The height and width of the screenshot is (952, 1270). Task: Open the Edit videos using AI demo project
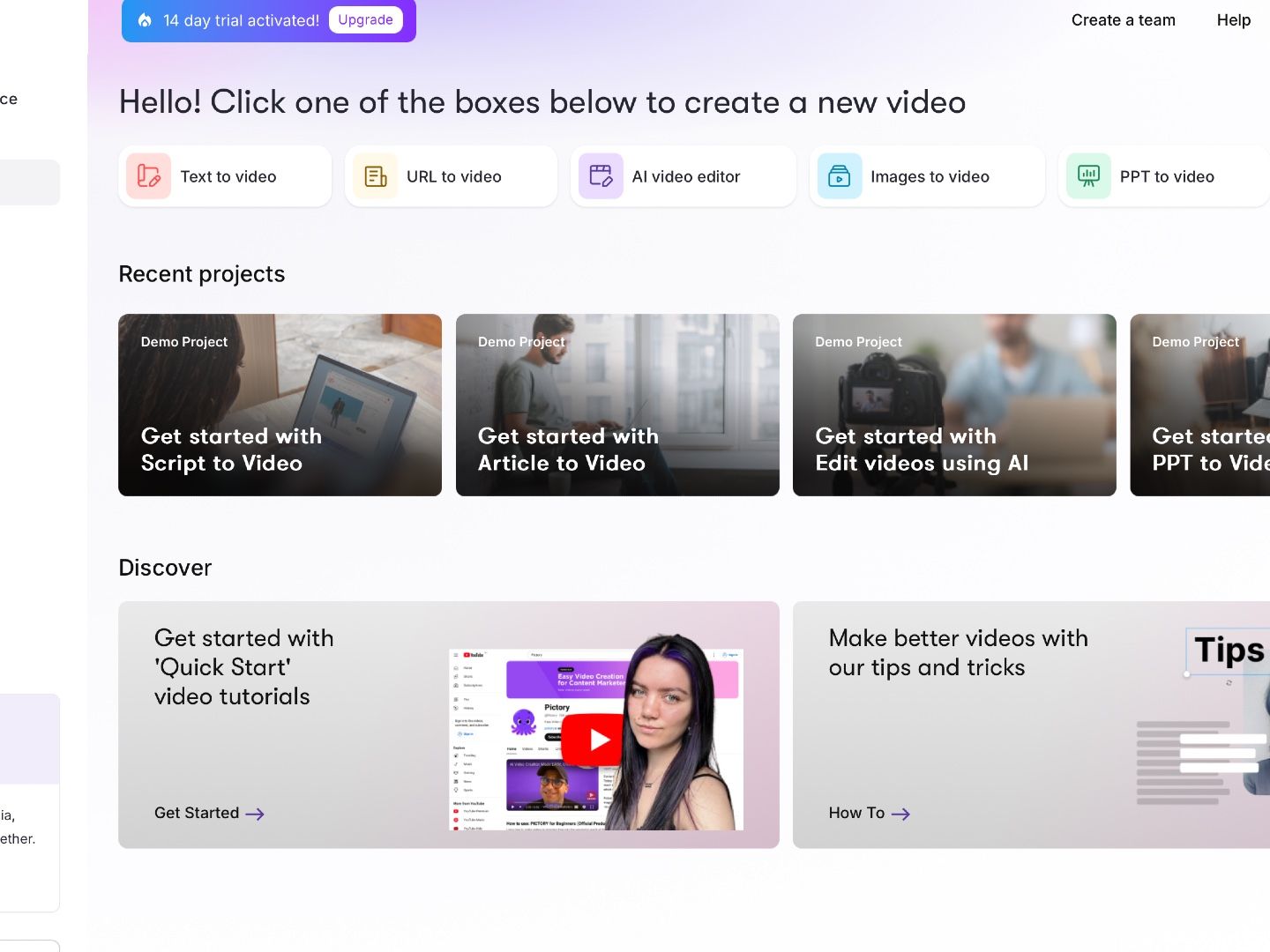(954, 405)
